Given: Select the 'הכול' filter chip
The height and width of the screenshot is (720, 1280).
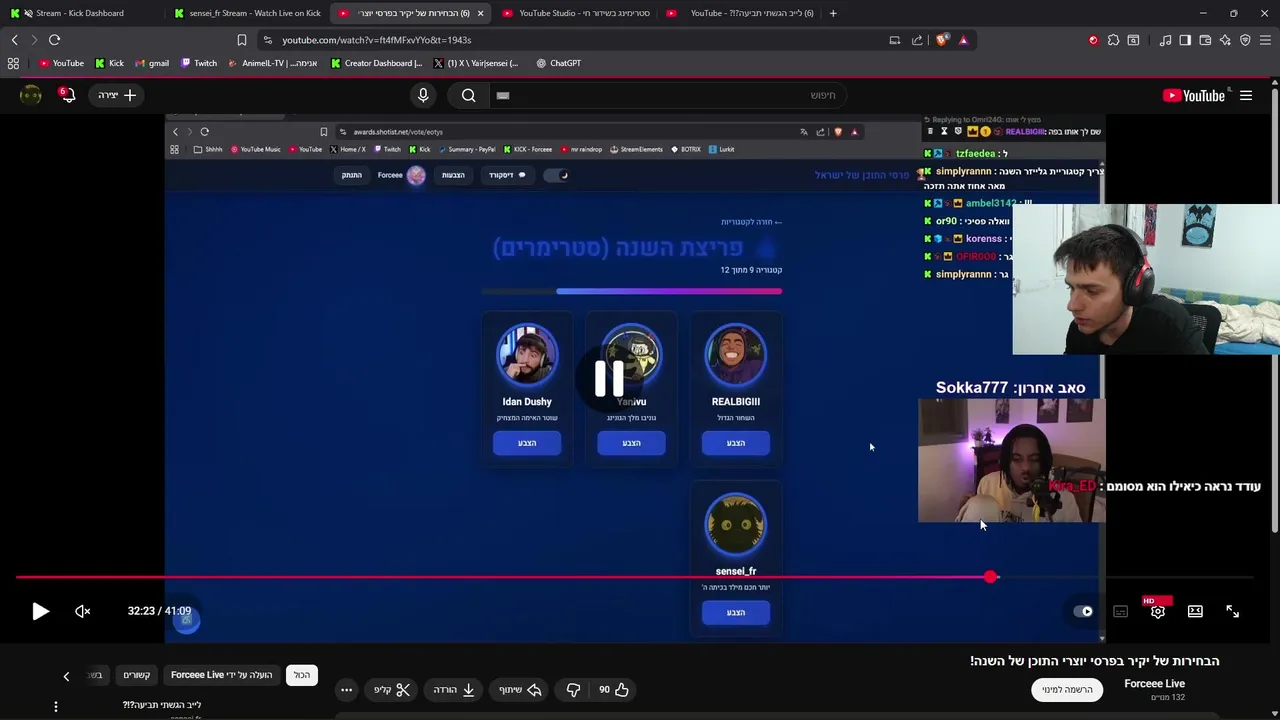Looking at the screenshot, I should 302,675.
